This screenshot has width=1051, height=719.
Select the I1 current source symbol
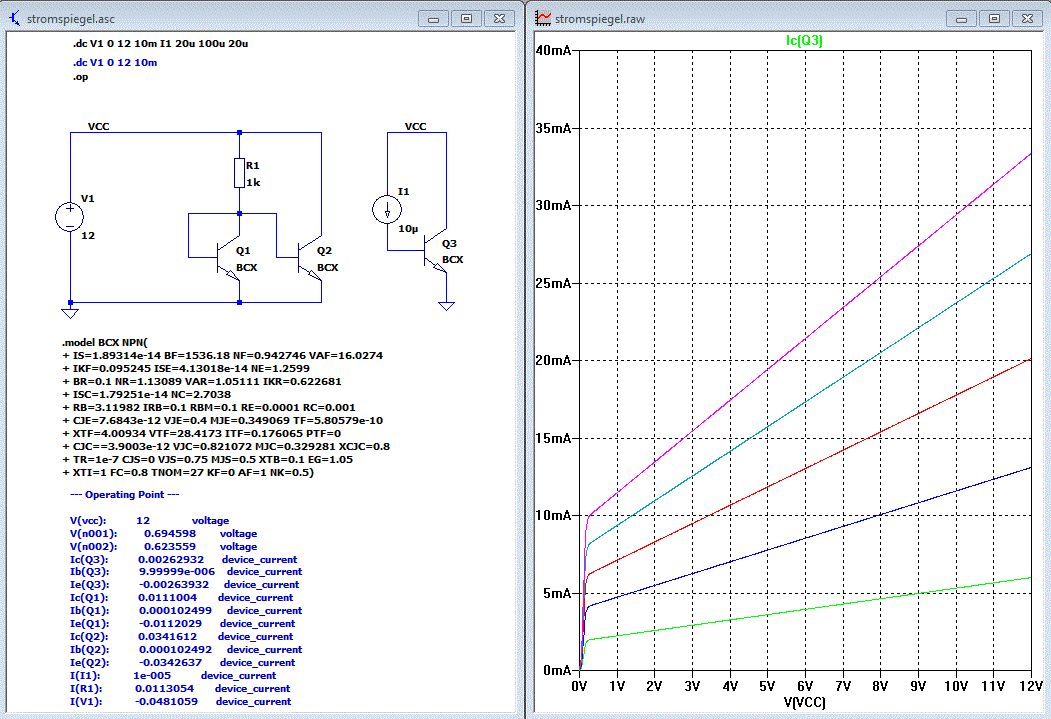(389, 210)
